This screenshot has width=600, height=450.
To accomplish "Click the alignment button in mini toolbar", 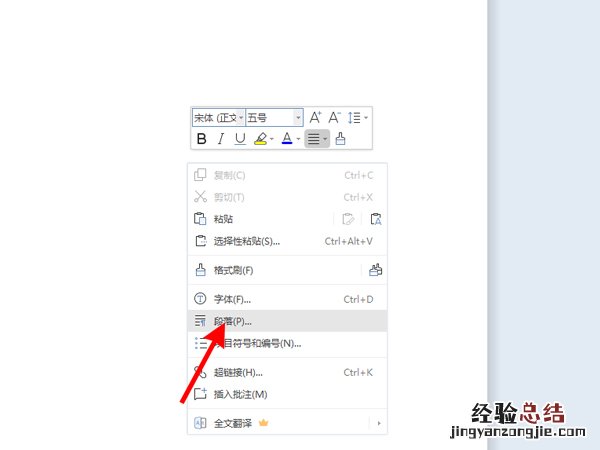I will click(314, 139).
